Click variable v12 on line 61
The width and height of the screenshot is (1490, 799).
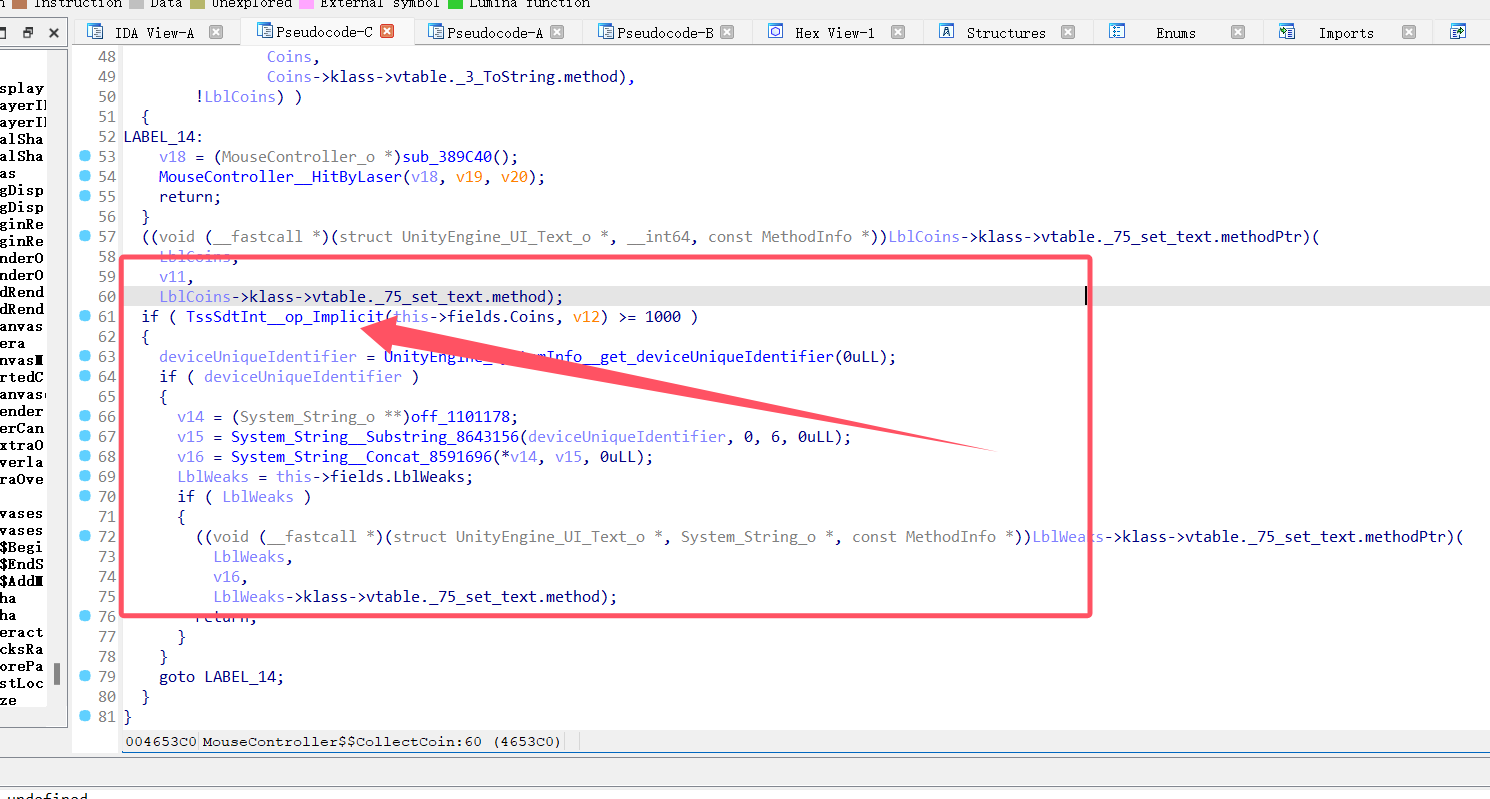coord(586,317)
